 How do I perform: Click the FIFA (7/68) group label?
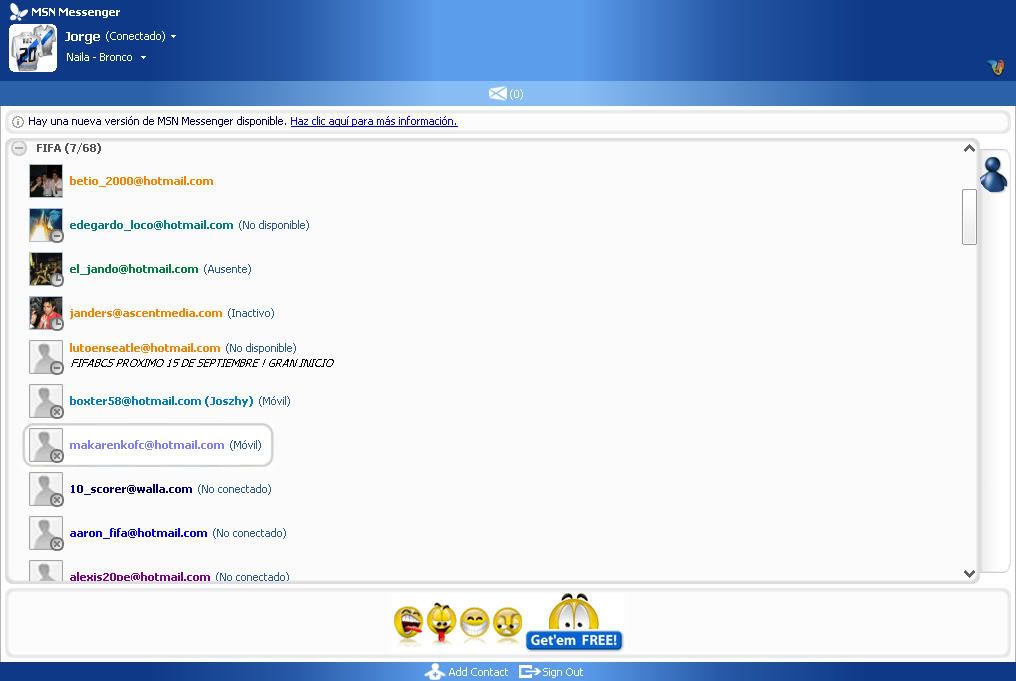click(69, 148)
